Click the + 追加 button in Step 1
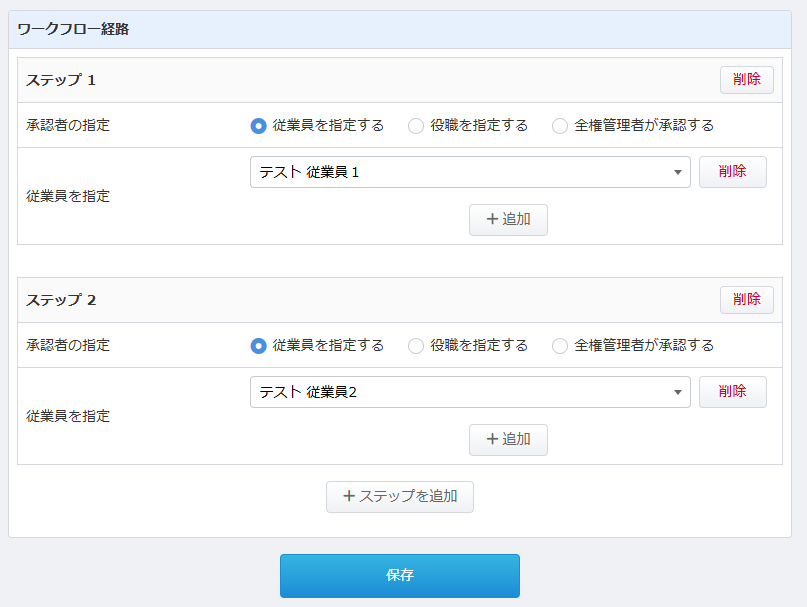 (x=508, y=220)
